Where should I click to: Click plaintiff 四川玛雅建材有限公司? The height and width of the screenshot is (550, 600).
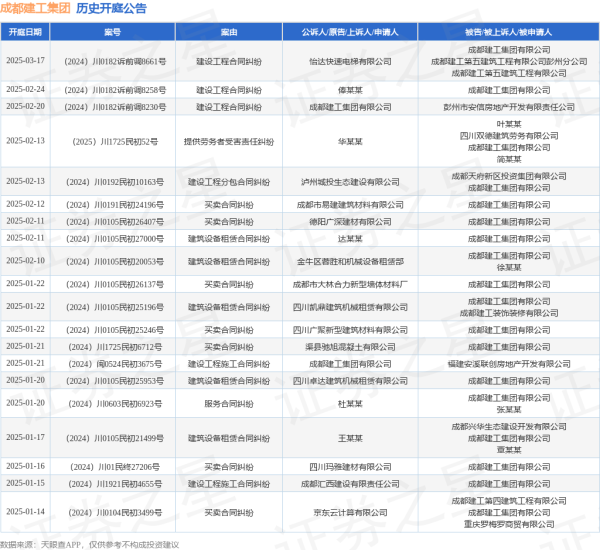tap(350, 467)
